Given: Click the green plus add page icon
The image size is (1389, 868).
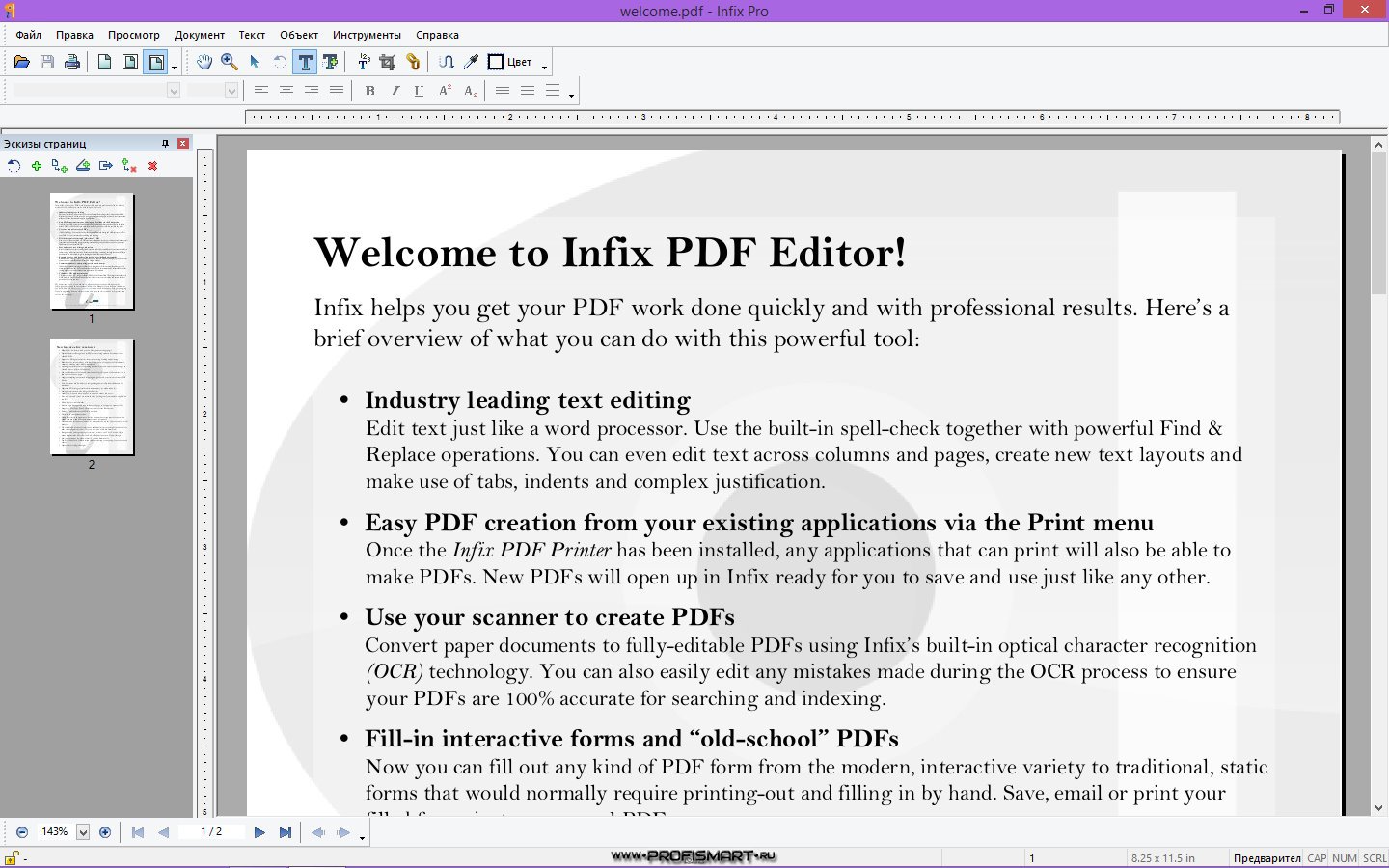Looking at the screenshot, I should point(37,166).
